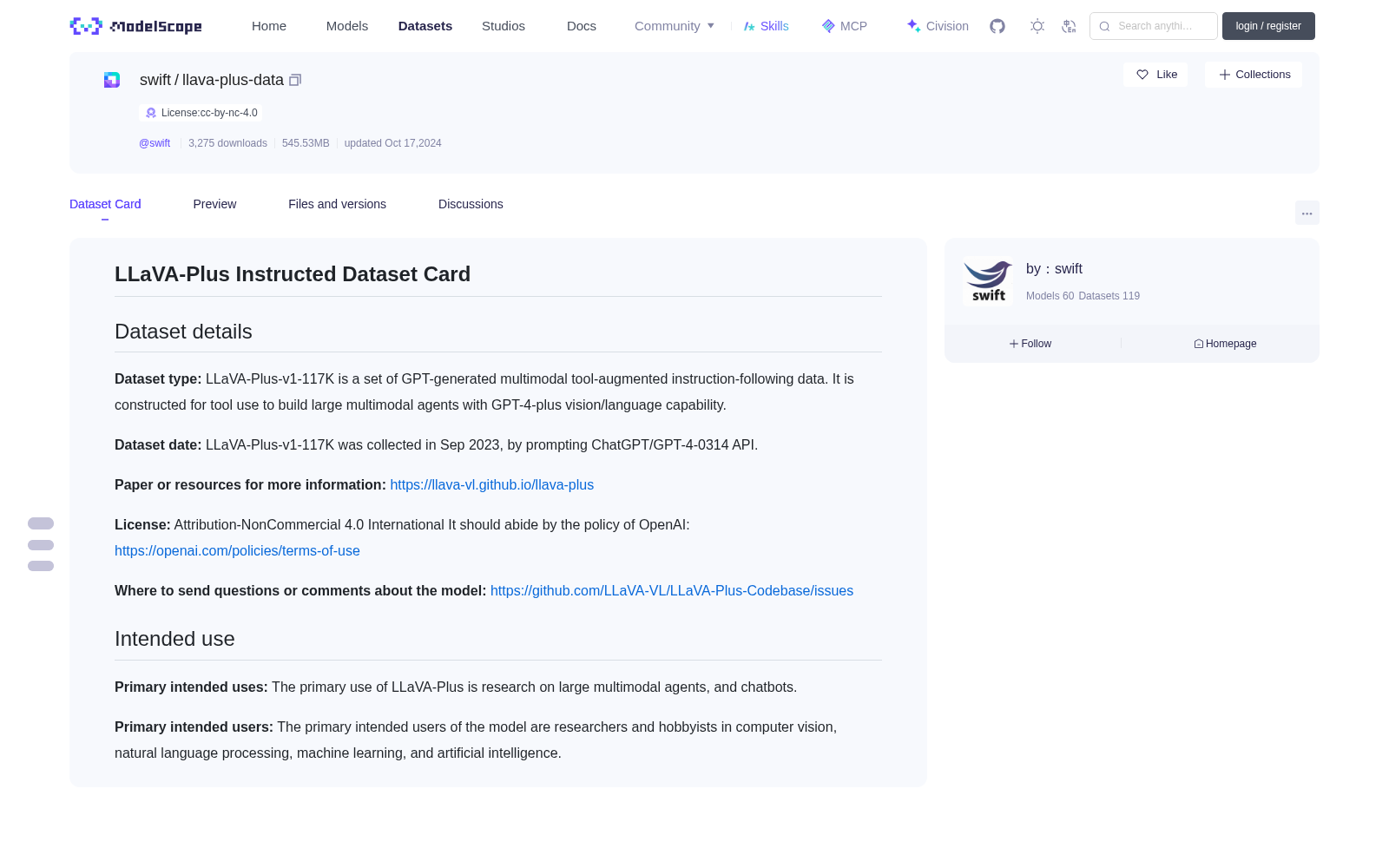Add dataset to Collections
The image size is (1389, 868).
[x=1254, y=75]
